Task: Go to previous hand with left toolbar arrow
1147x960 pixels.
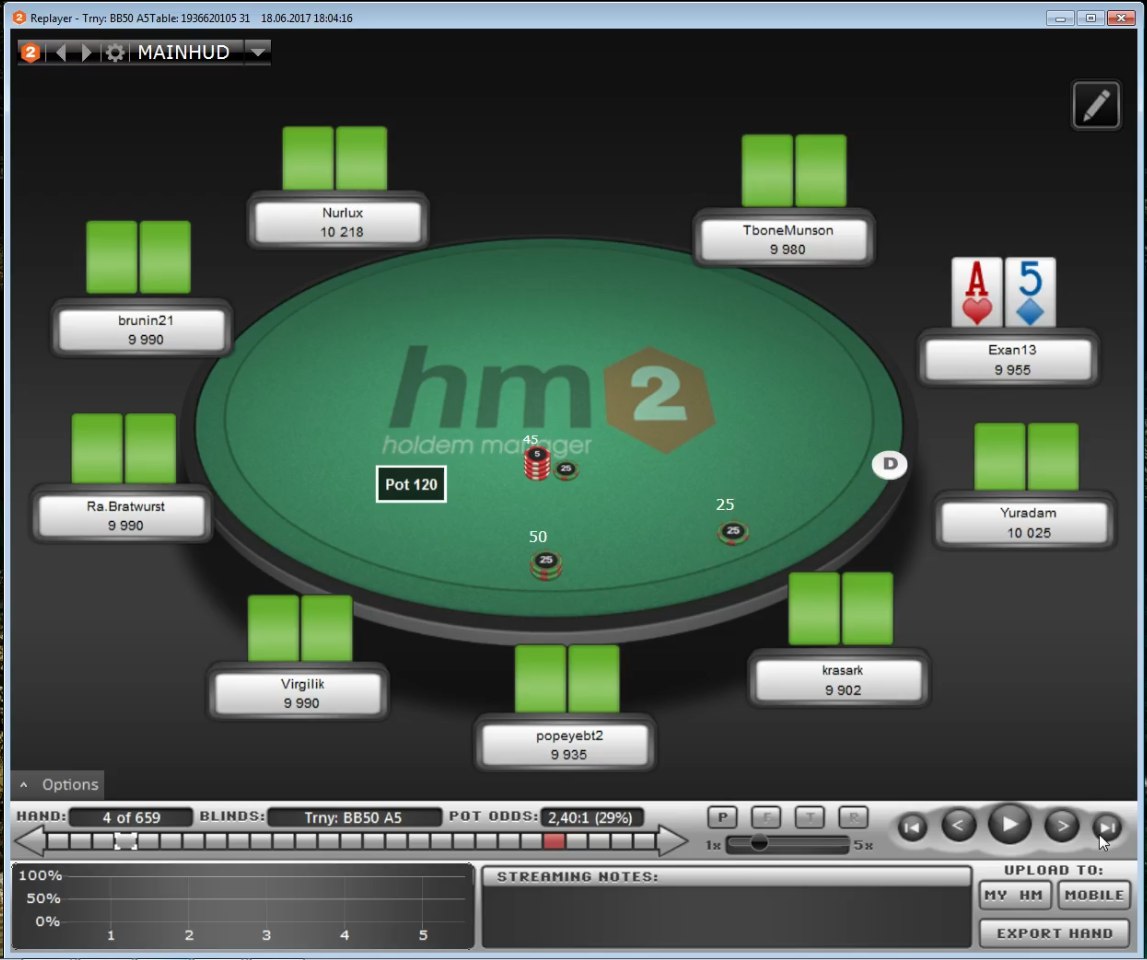Action: 61,52
